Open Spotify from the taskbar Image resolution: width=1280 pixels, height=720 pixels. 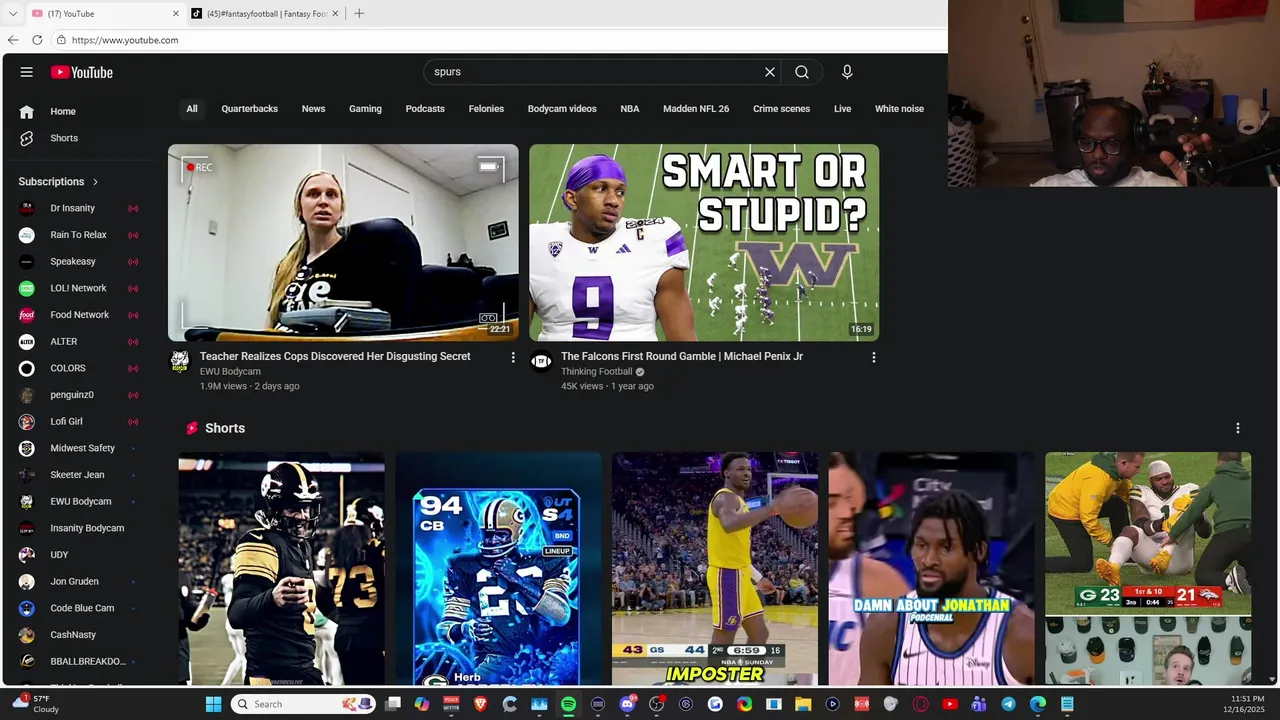coord(568,704)
